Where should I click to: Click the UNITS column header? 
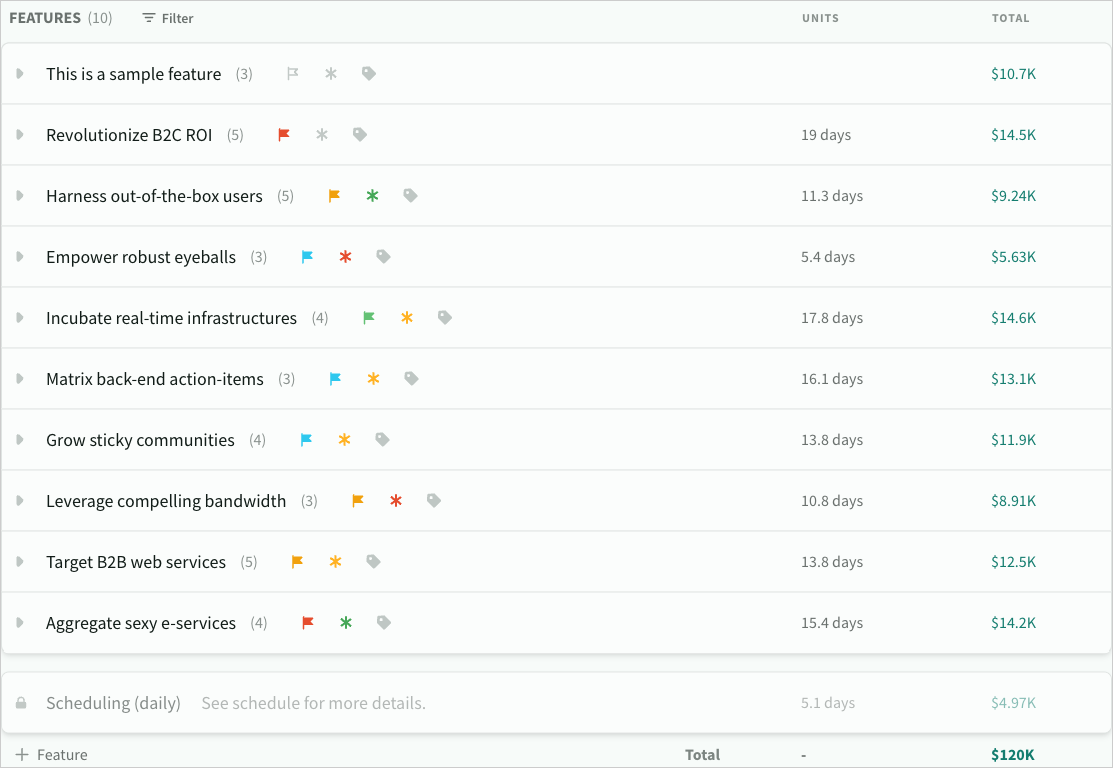click(820, 18)
